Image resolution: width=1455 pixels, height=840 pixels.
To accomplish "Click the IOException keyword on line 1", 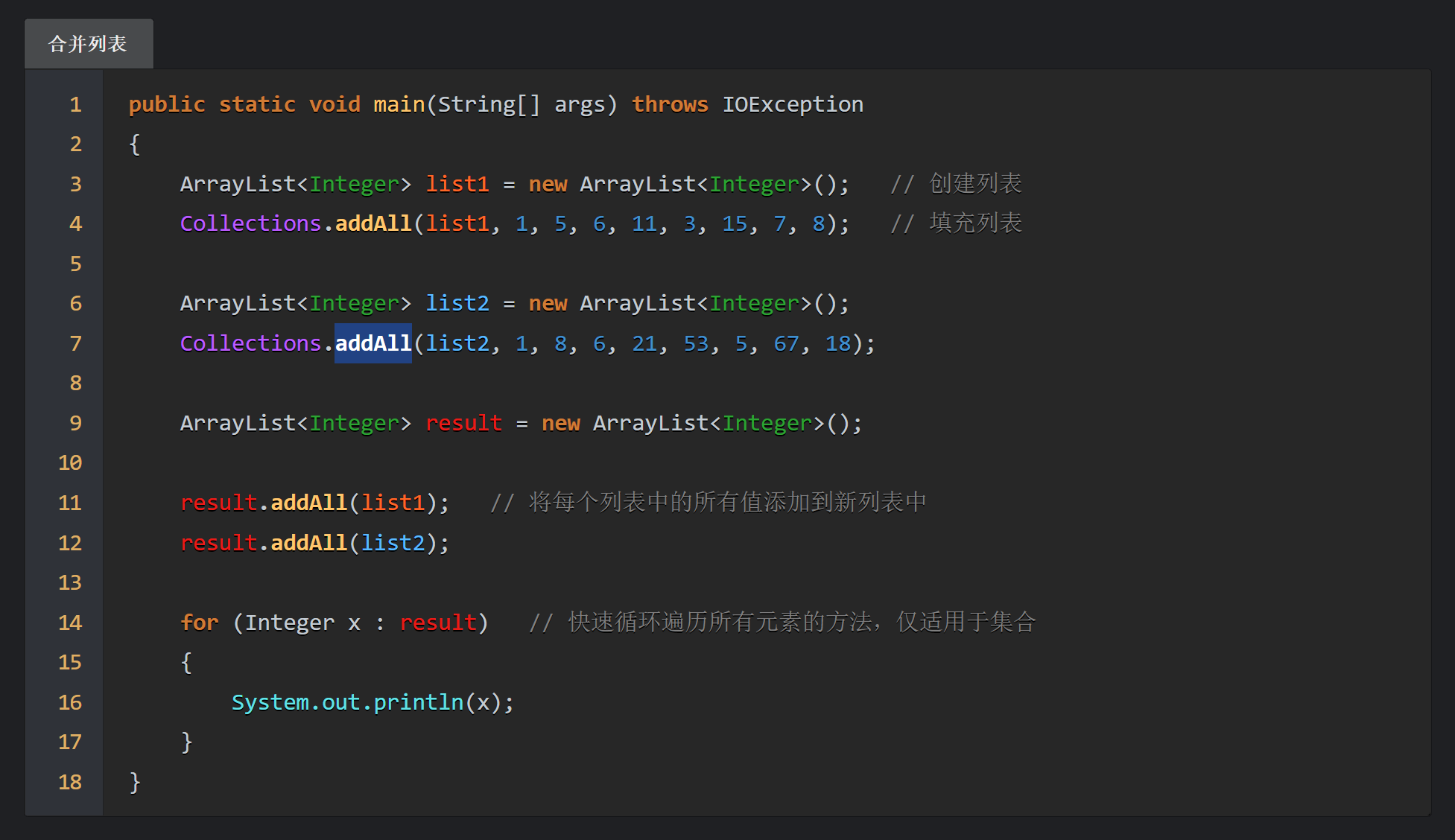I will 792,104.
